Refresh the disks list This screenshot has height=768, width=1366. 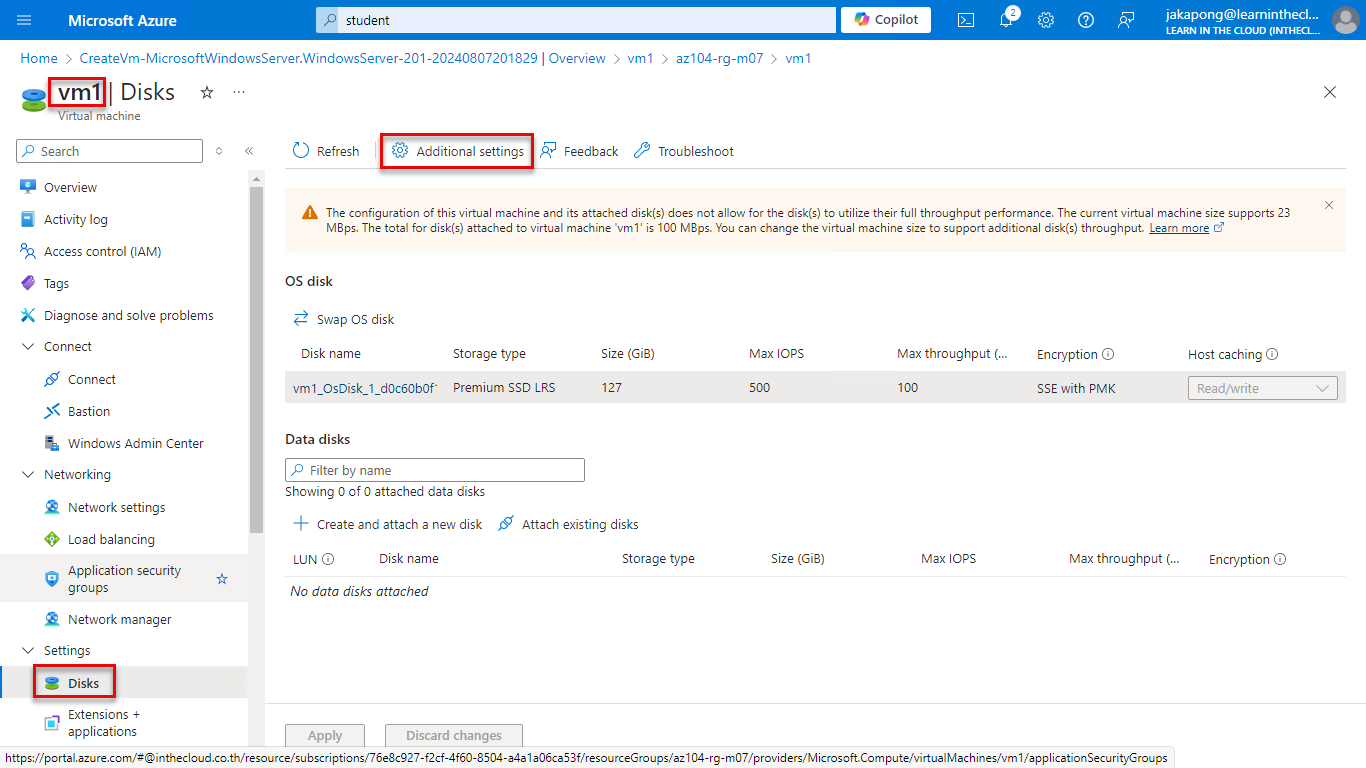click(326, 151)
